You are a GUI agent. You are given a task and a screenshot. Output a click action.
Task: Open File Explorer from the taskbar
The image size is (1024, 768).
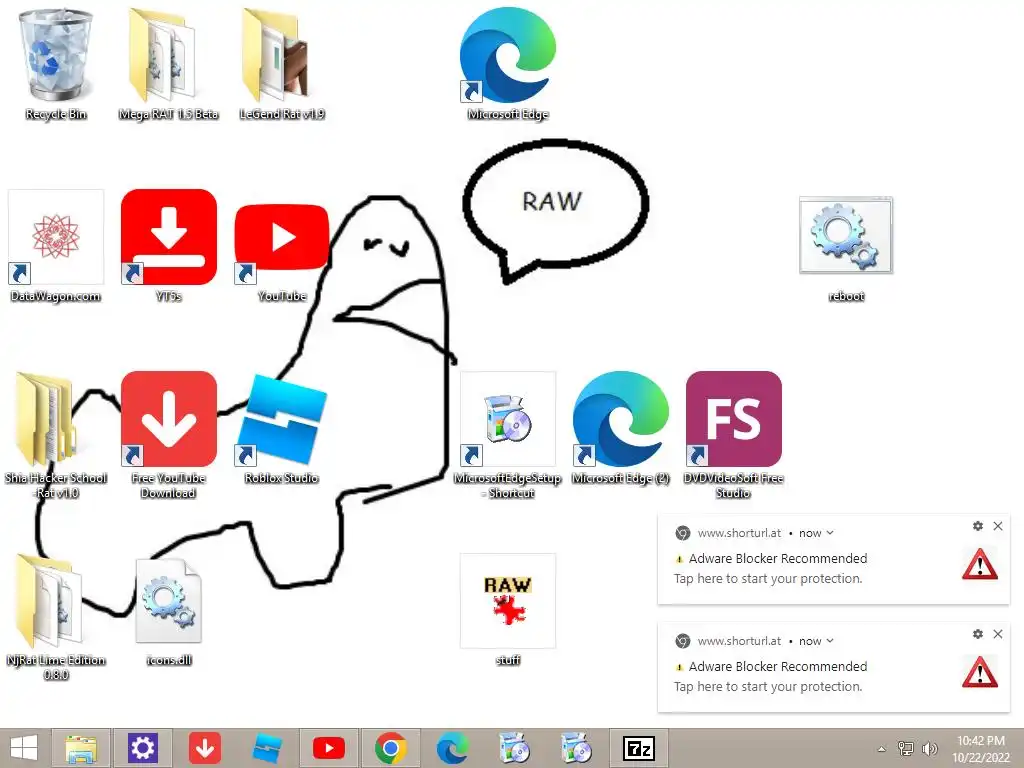coord(81,748)
